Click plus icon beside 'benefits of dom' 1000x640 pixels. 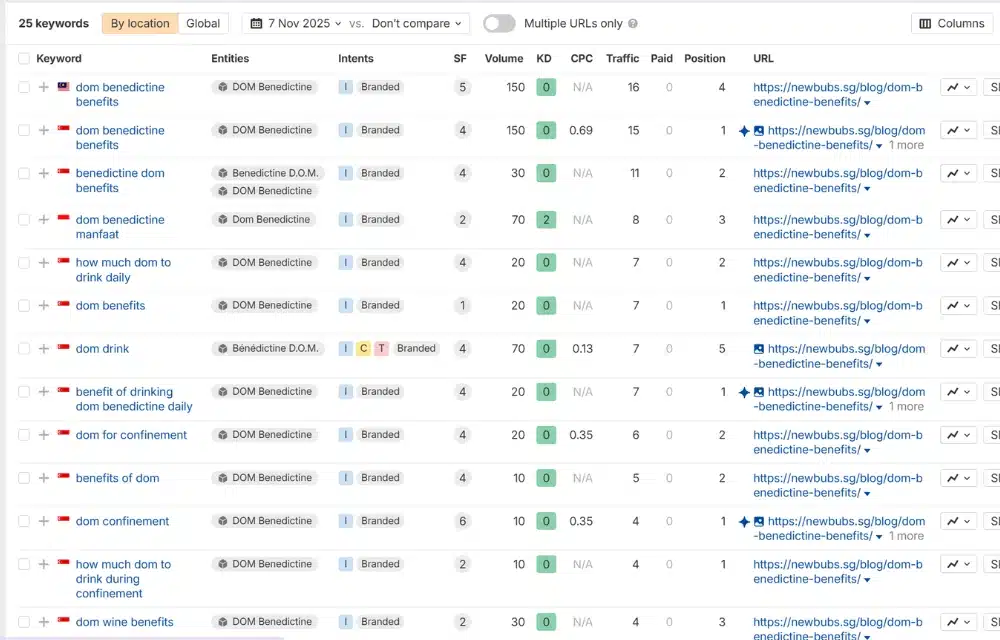click(43, 478)
